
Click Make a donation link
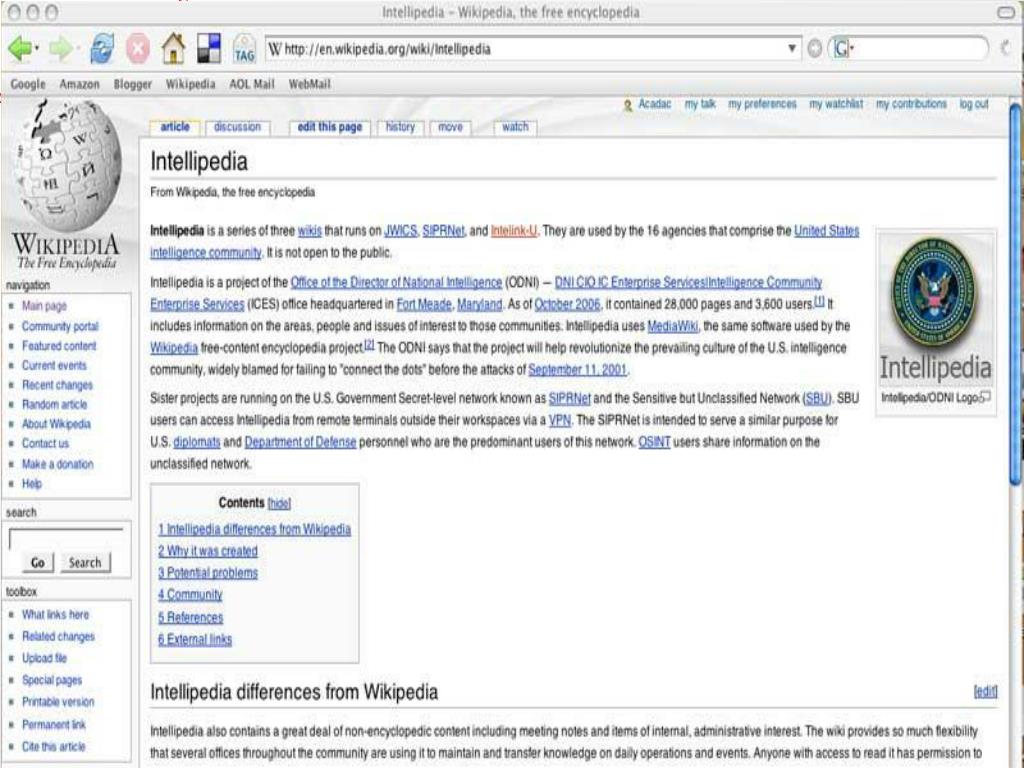(x=57, y=464)
